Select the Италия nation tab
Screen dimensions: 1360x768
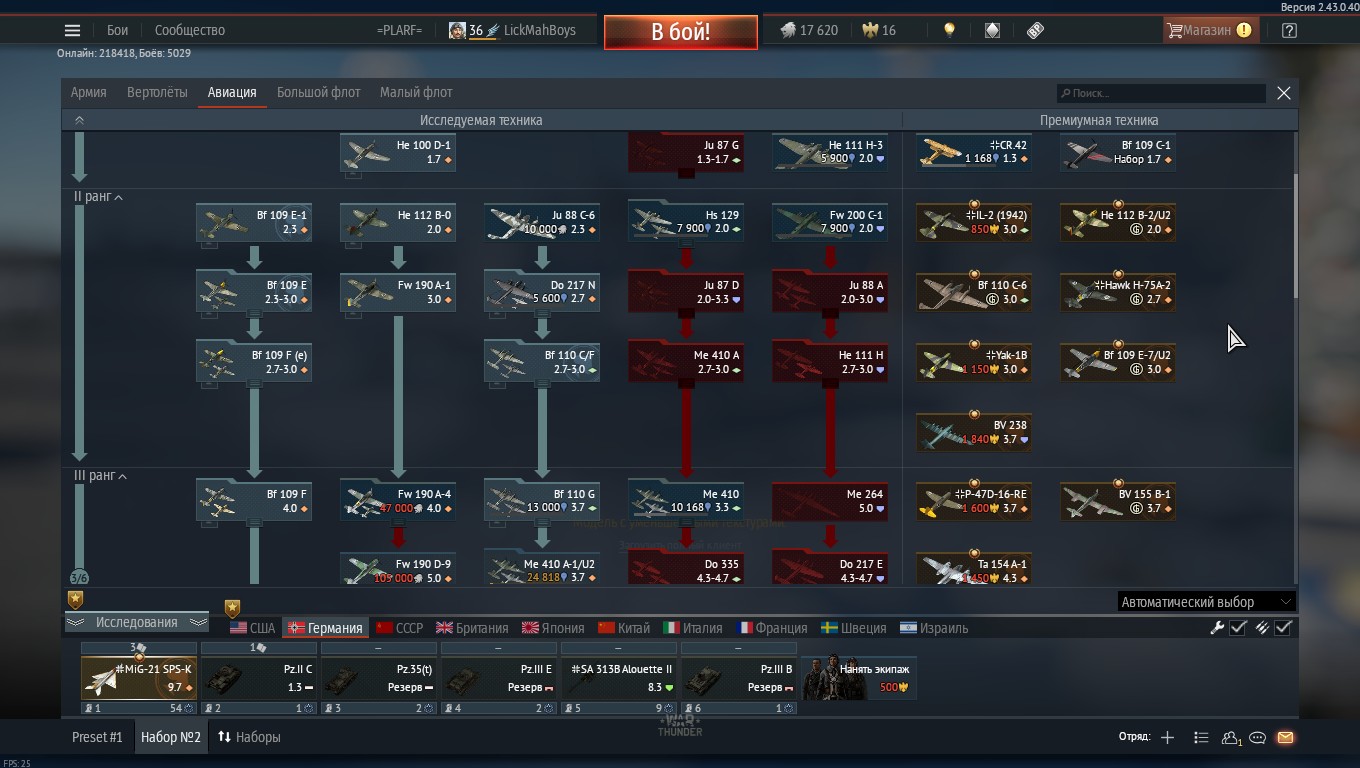coord(692,628)
